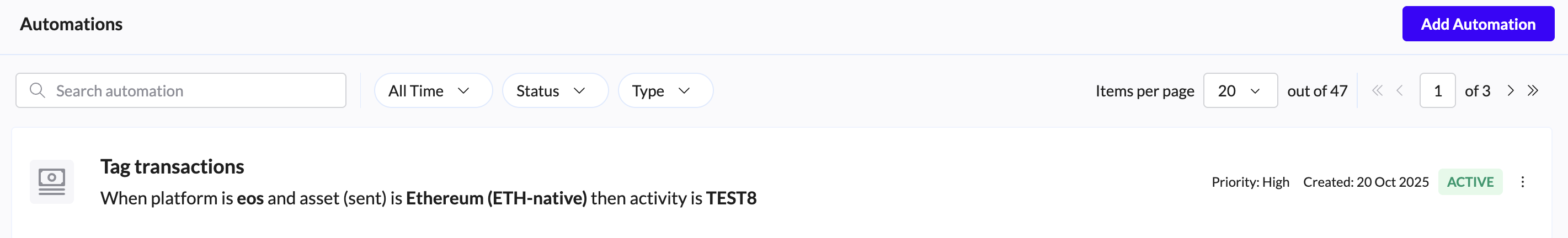Click the Tag transactions money icon
This screenshot has width=1568, height=238.
coord(52,182)
